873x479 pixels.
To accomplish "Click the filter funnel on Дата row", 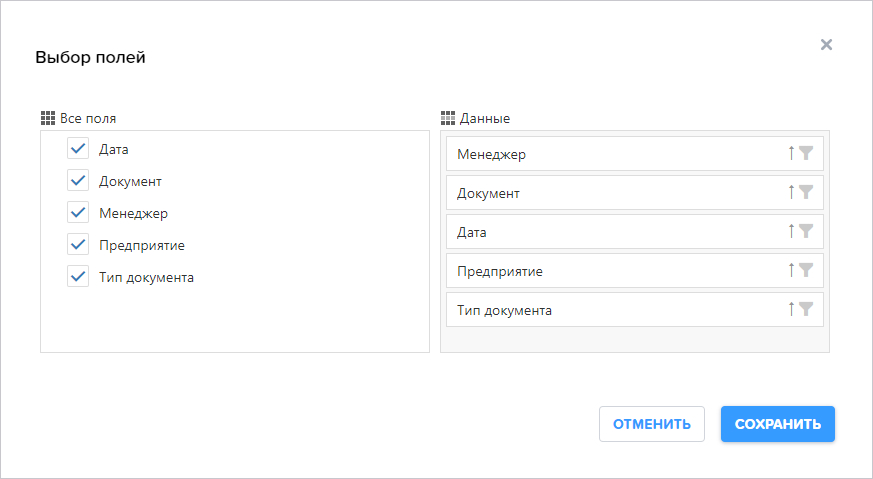I will click(x=806, y=231).
